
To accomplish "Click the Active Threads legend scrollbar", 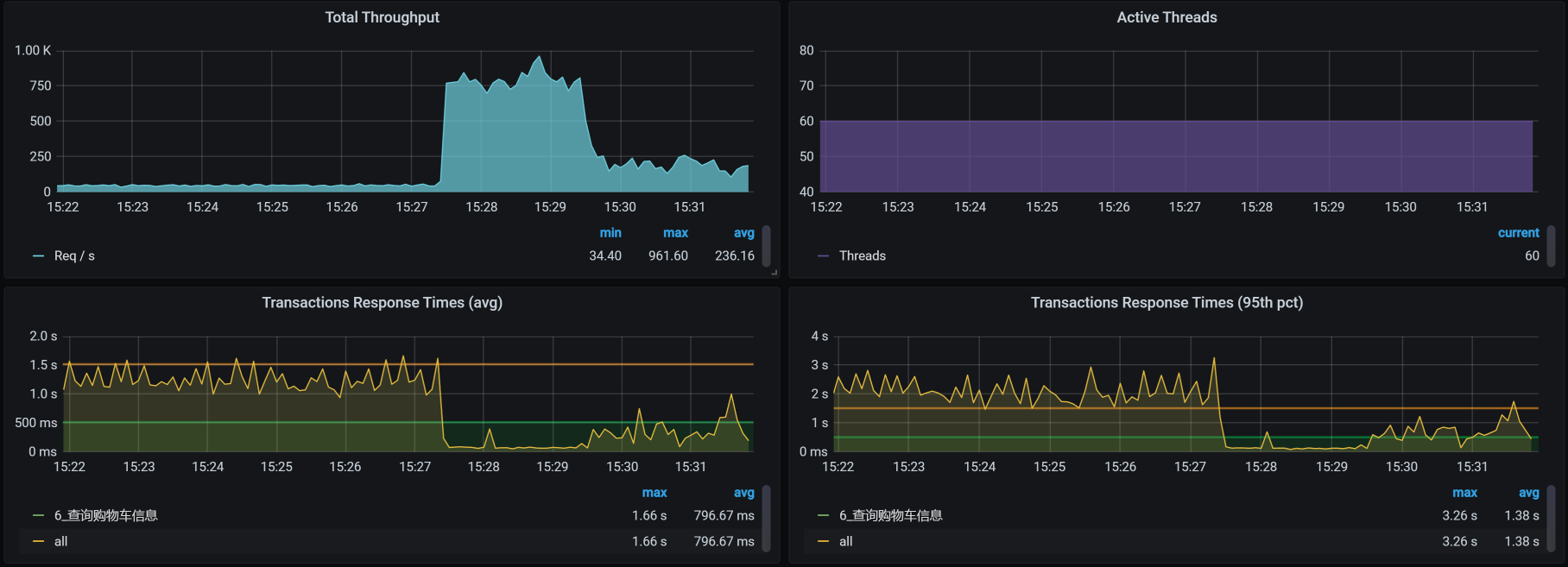I will click(1551, 246).
